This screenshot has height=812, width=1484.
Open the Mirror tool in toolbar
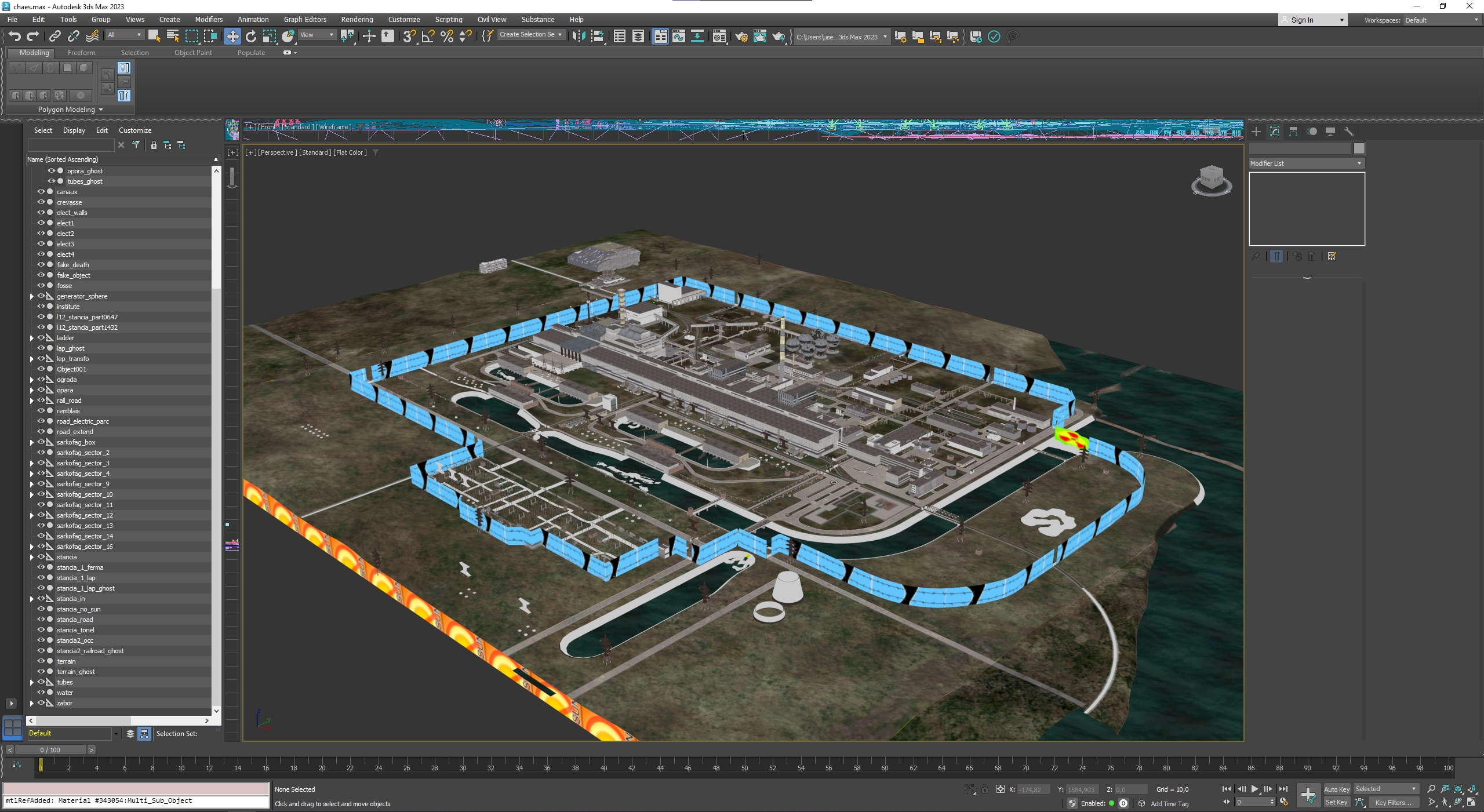[x=578, y=37]
